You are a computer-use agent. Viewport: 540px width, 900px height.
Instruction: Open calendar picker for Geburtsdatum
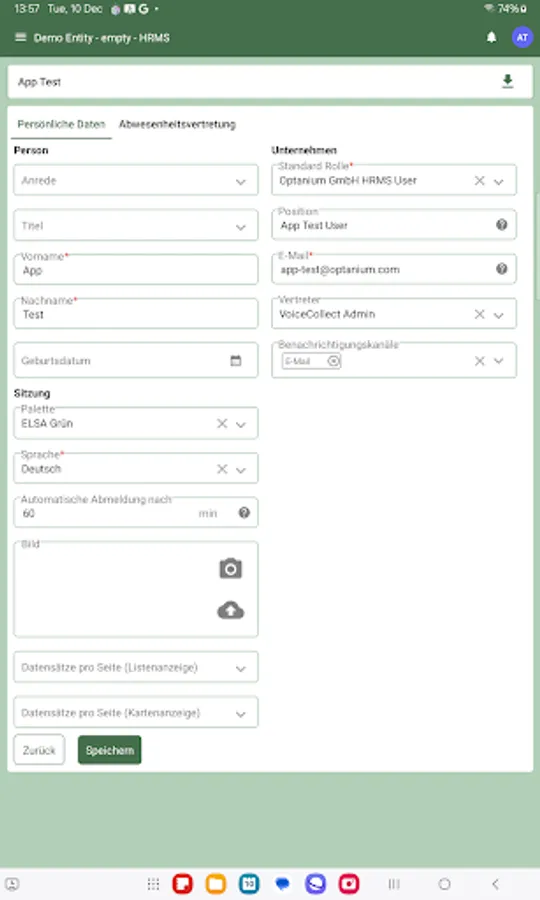236,360
